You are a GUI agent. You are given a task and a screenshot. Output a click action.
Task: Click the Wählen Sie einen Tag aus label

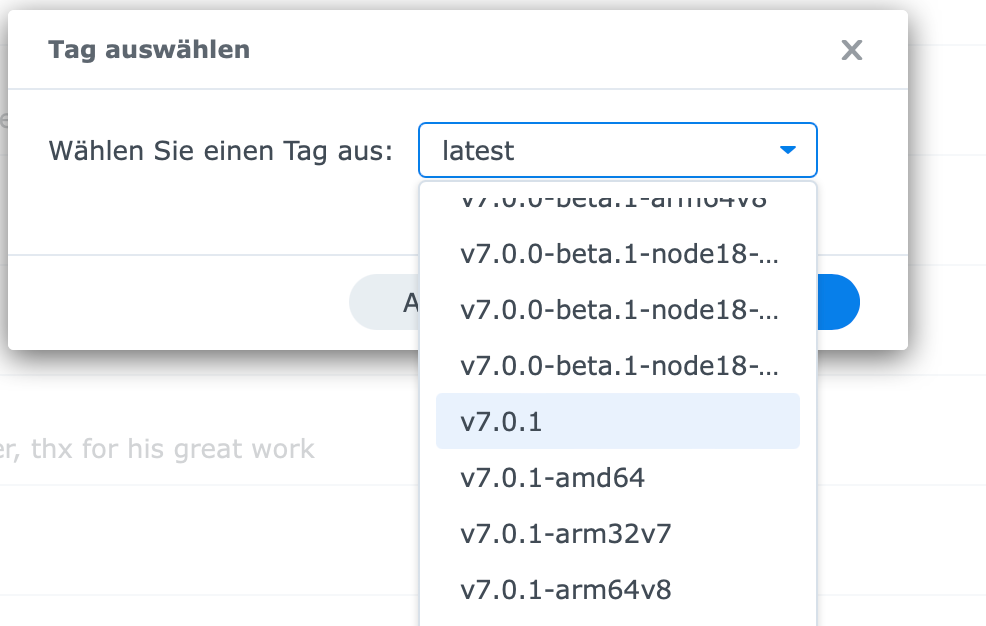(x=220, y=151)
